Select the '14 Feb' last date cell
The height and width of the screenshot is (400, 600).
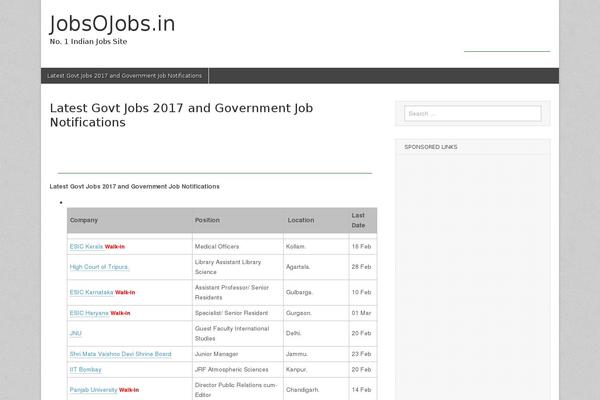pyautogui.click(x=361, y=390)
